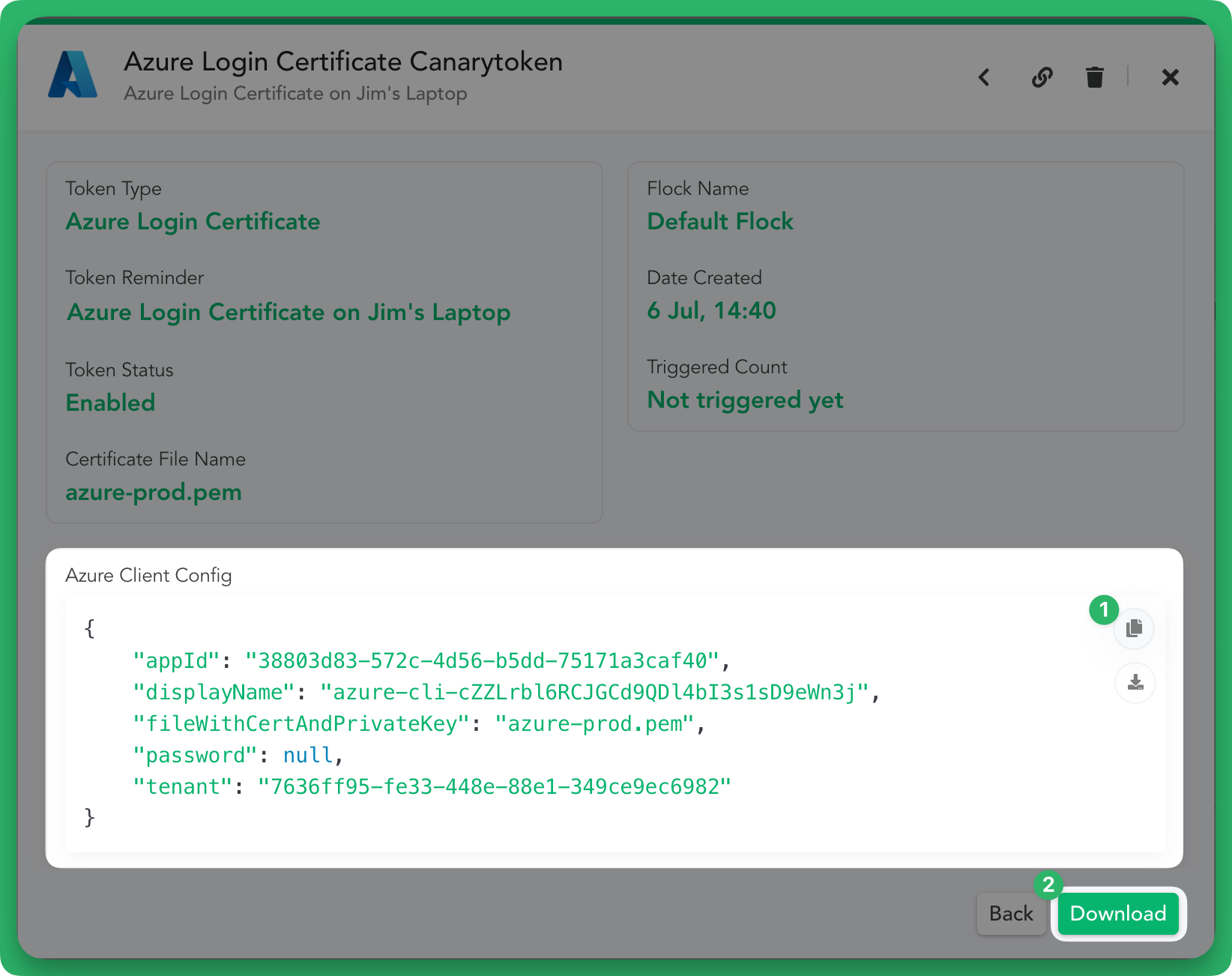Delete the token using trash icon
The width and height of the screenshot is (1232, 976).
[x=1094, y=77]
